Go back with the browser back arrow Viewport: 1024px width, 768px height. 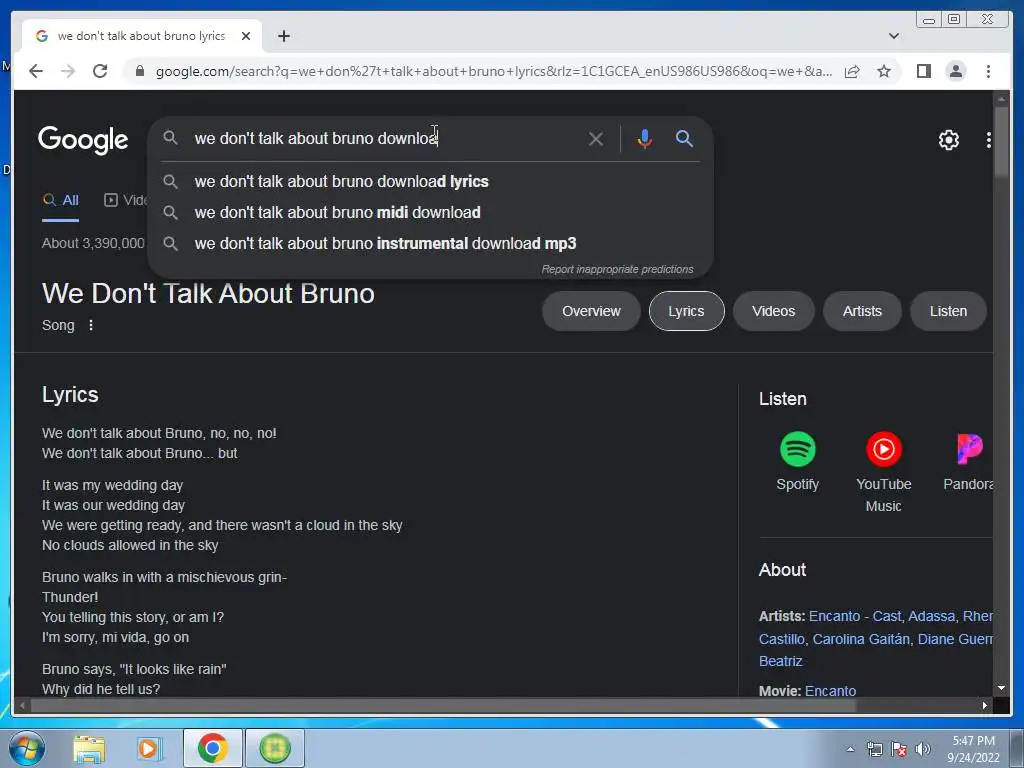[x=36, y=71]
